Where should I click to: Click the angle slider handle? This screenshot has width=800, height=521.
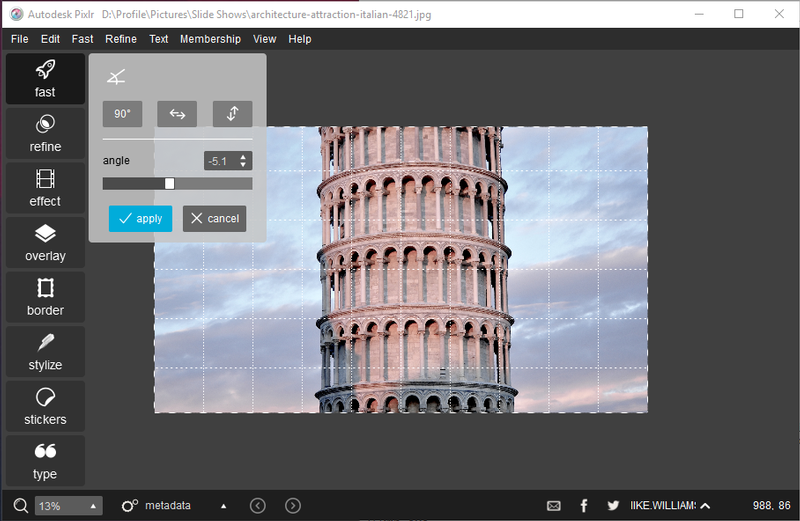click(x=169, y=183)
